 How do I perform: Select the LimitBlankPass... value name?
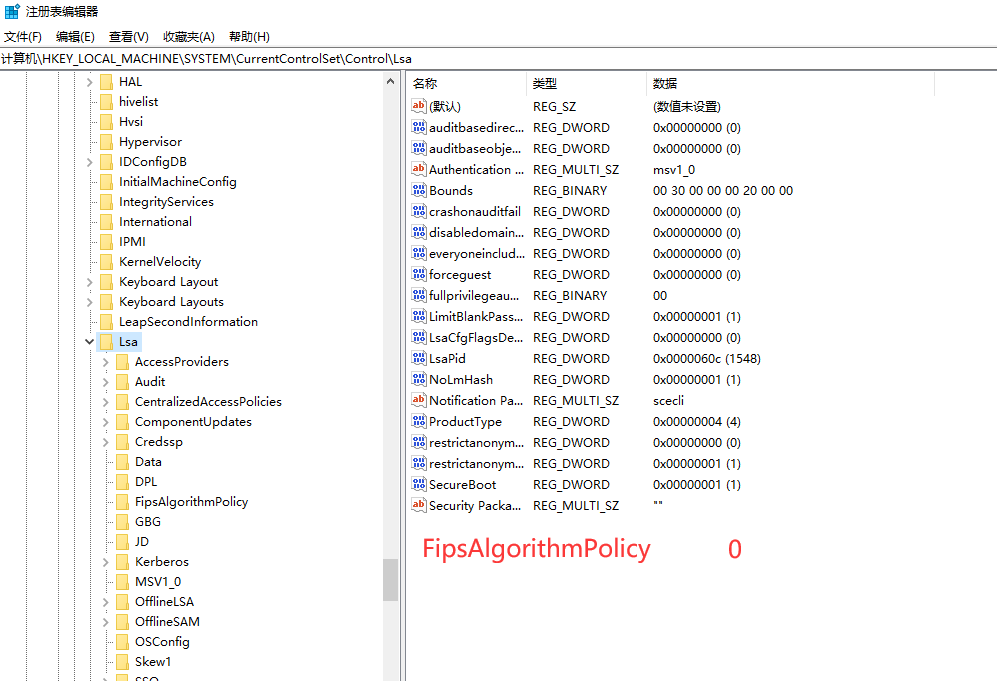[476, 316]
